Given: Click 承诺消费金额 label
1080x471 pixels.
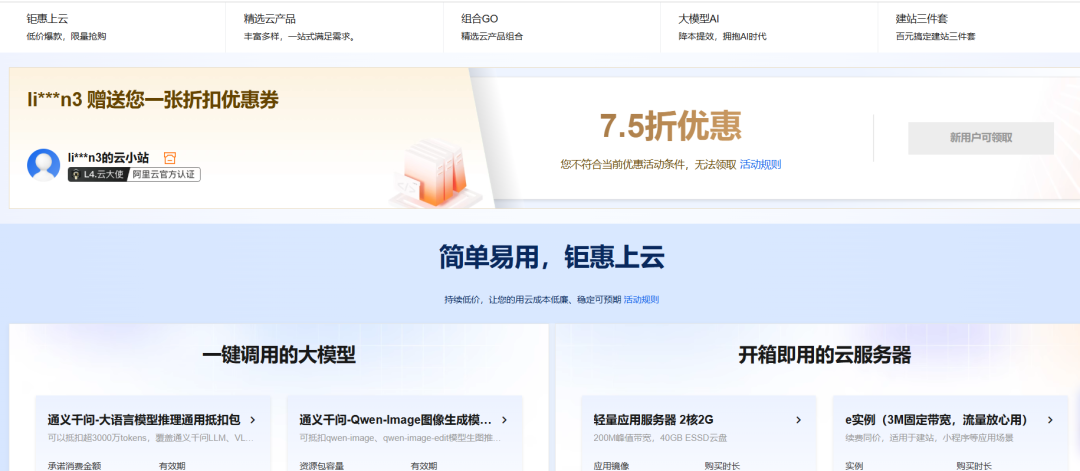Looking at the screenshot, I should click(74, 466).
